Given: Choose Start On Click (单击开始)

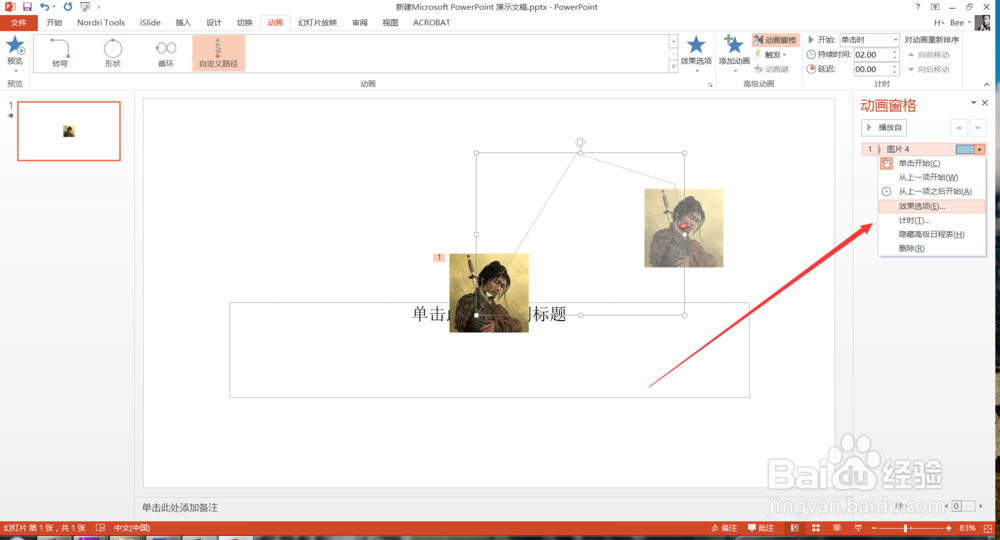Looking at the screenshot, I should coord(932,163).
